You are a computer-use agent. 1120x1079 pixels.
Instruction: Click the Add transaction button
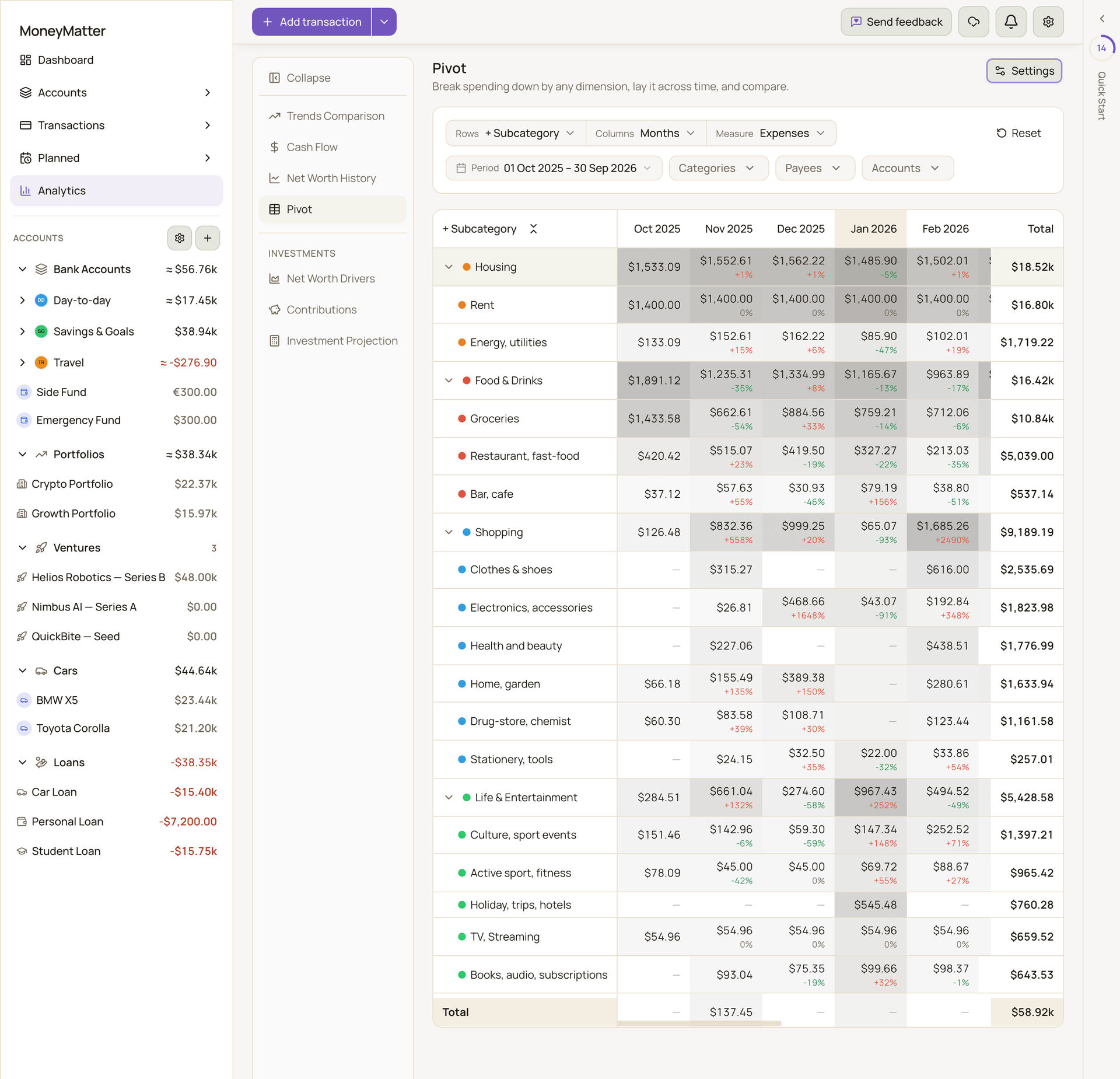tap(311, 22)
